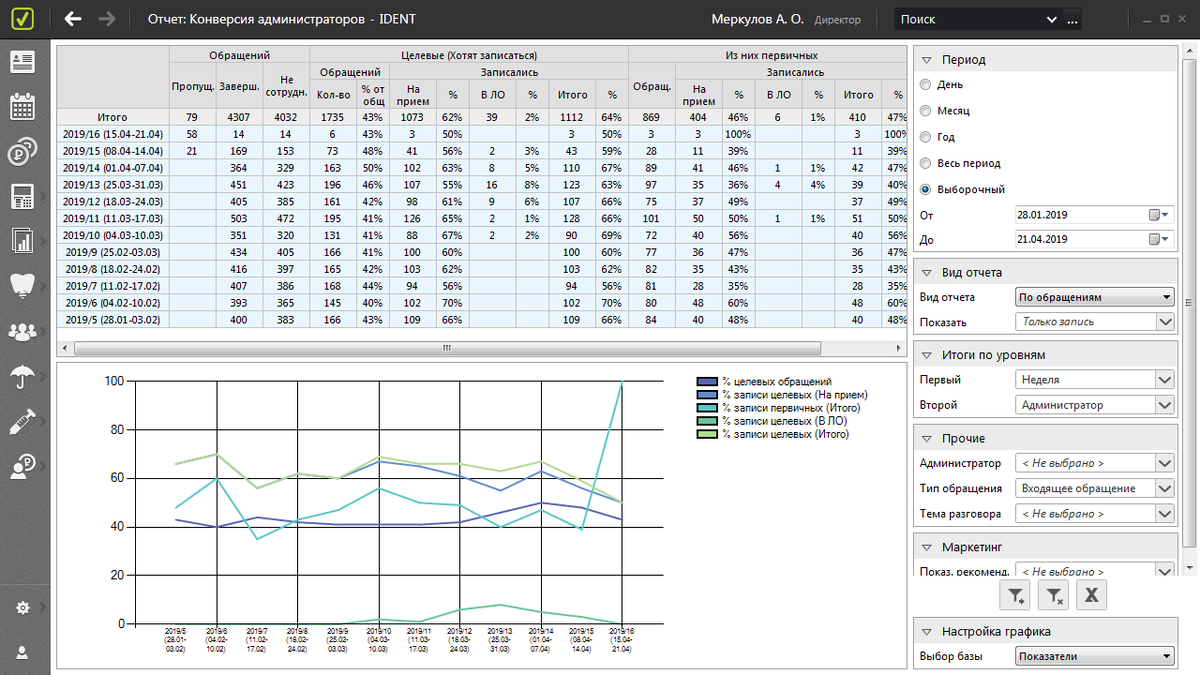
Task: Open calendar picker for the До date
Action: click(1158, 240)
